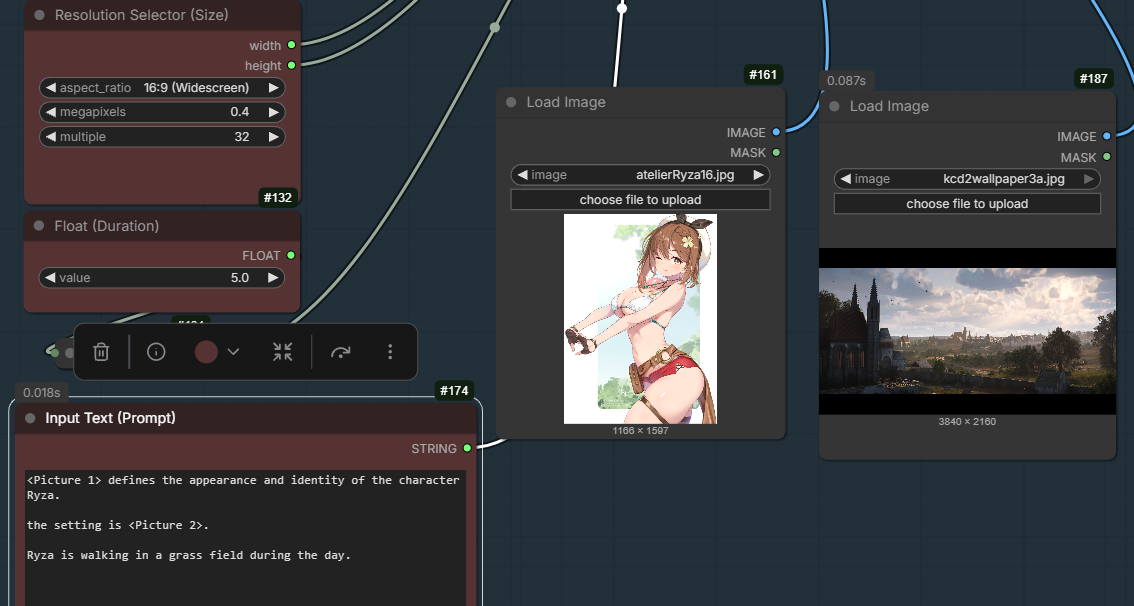This screenshot has height=606, width=1134.
Task: Open more options three-dot menu
Action: (390, 352)
